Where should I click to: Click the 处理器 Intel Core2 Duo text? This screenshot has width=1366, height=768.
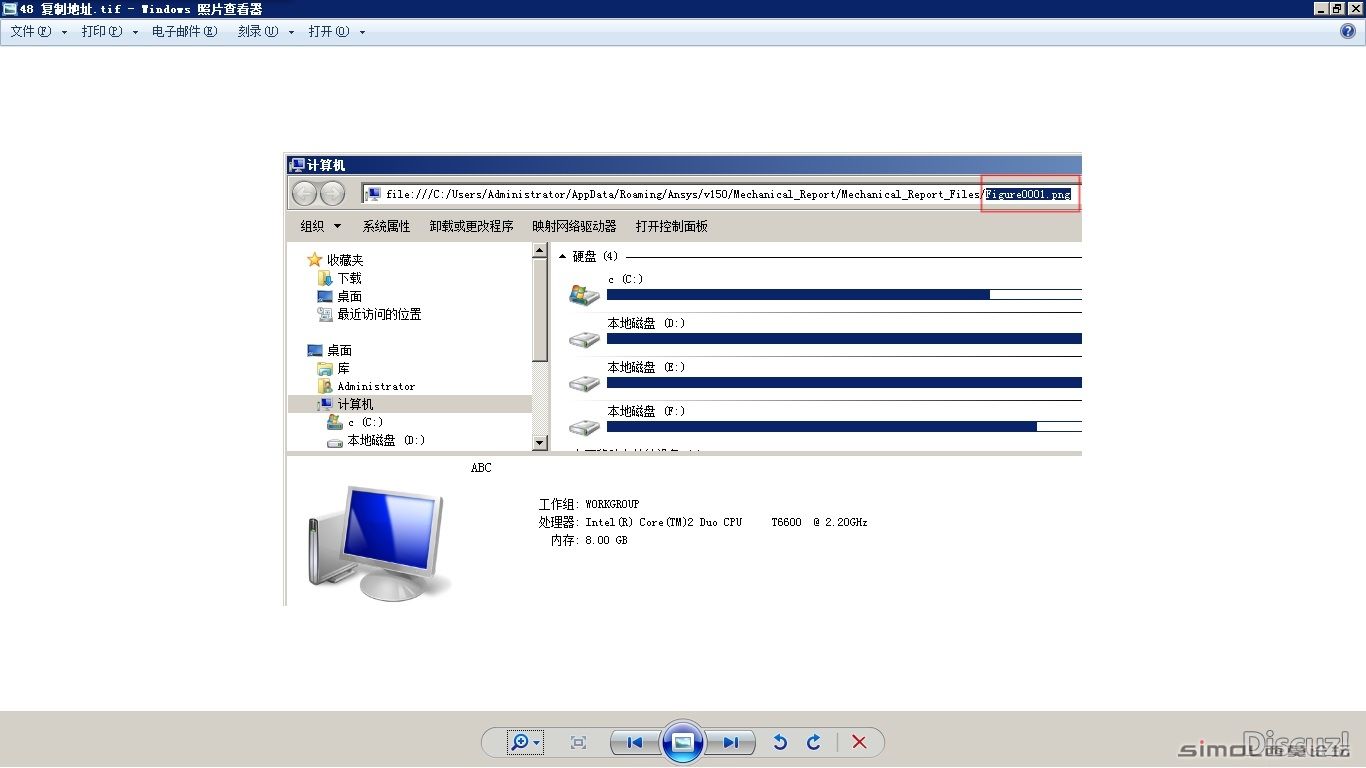point(703,522)
